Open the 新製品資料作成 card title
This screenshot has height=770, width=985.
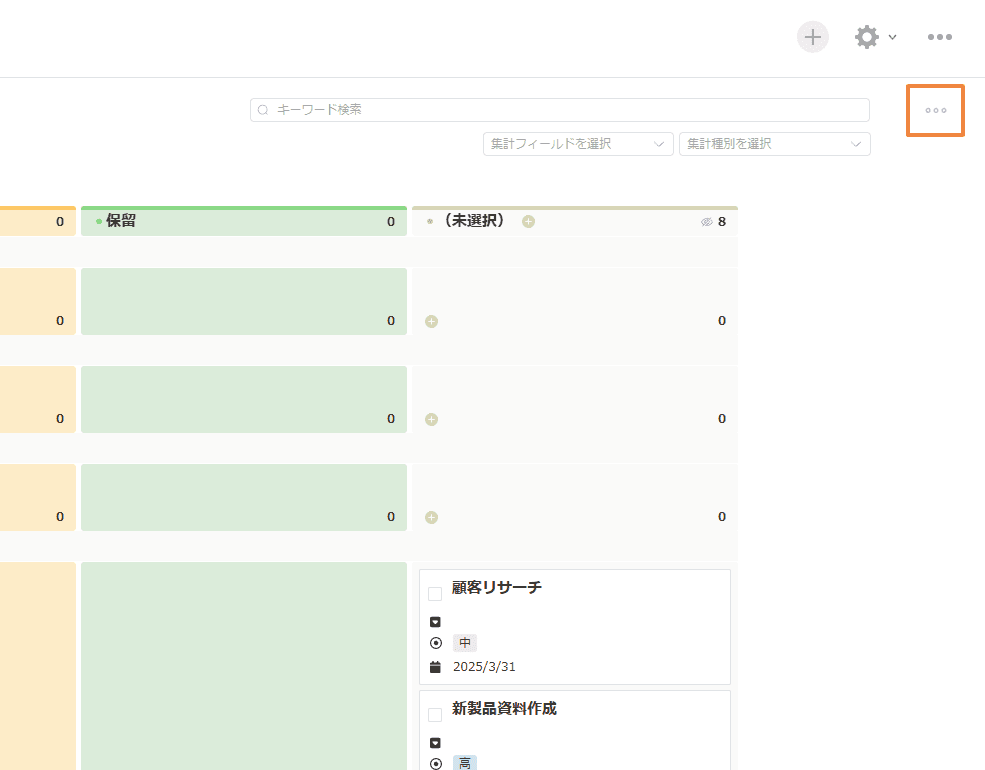(504, 708)
